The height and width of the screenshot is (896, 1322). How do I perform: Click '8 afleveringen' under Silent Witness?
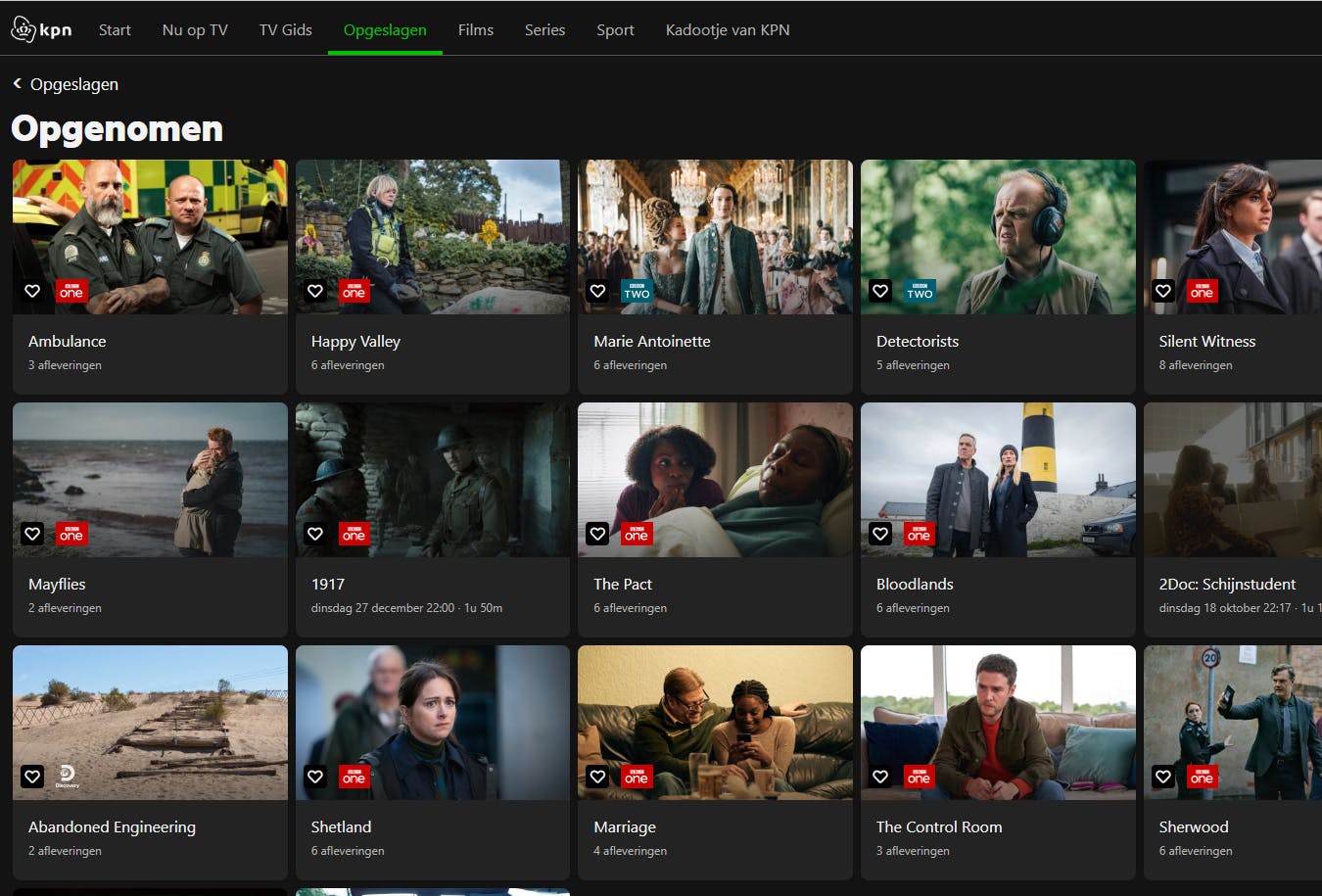point(1196,365)
